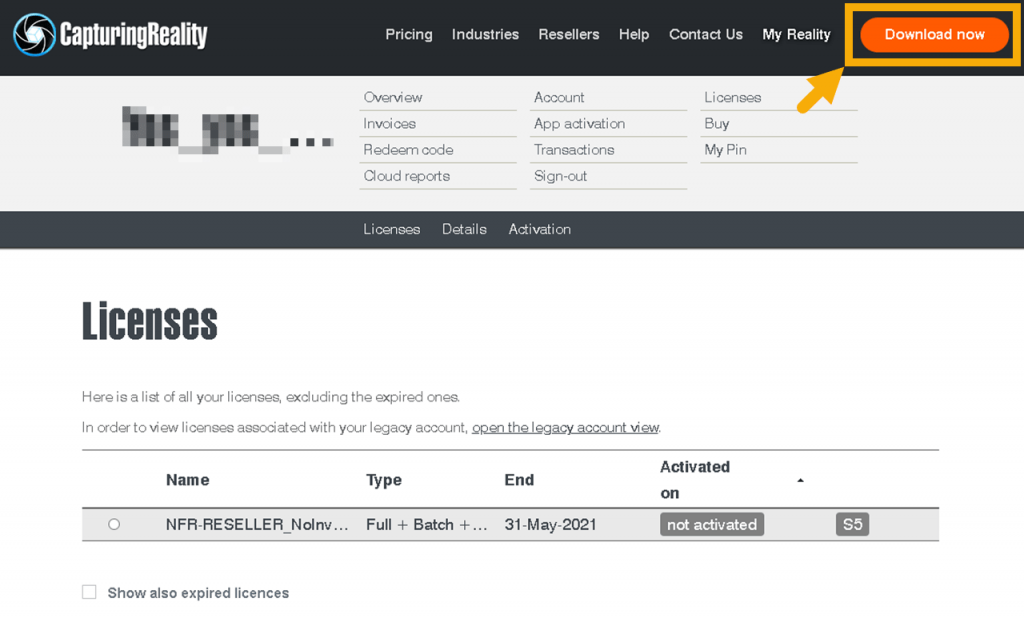Switch to the Details tab
Screen dimensions: 1024x618
click(x=464, y=229)
